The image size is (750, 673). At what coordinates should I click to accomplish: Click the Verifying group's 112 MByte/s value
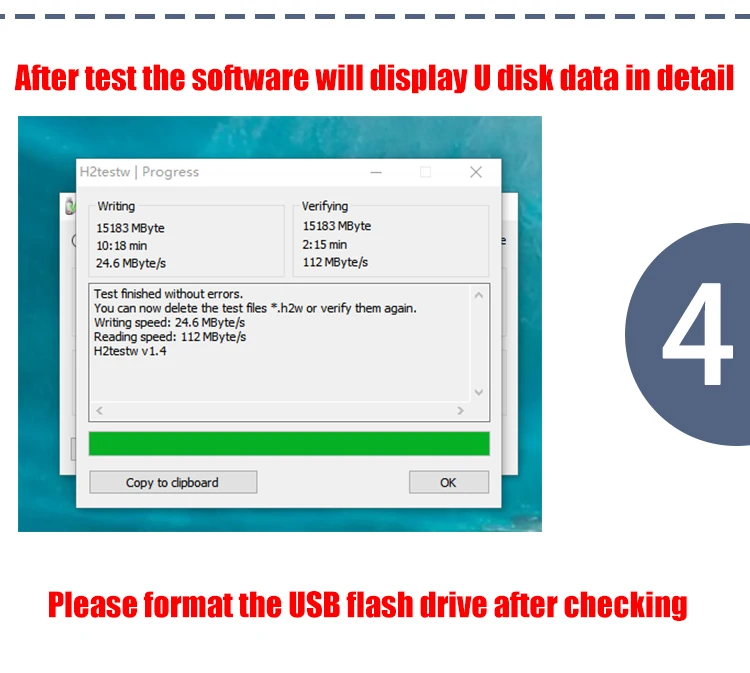(335, 262)
